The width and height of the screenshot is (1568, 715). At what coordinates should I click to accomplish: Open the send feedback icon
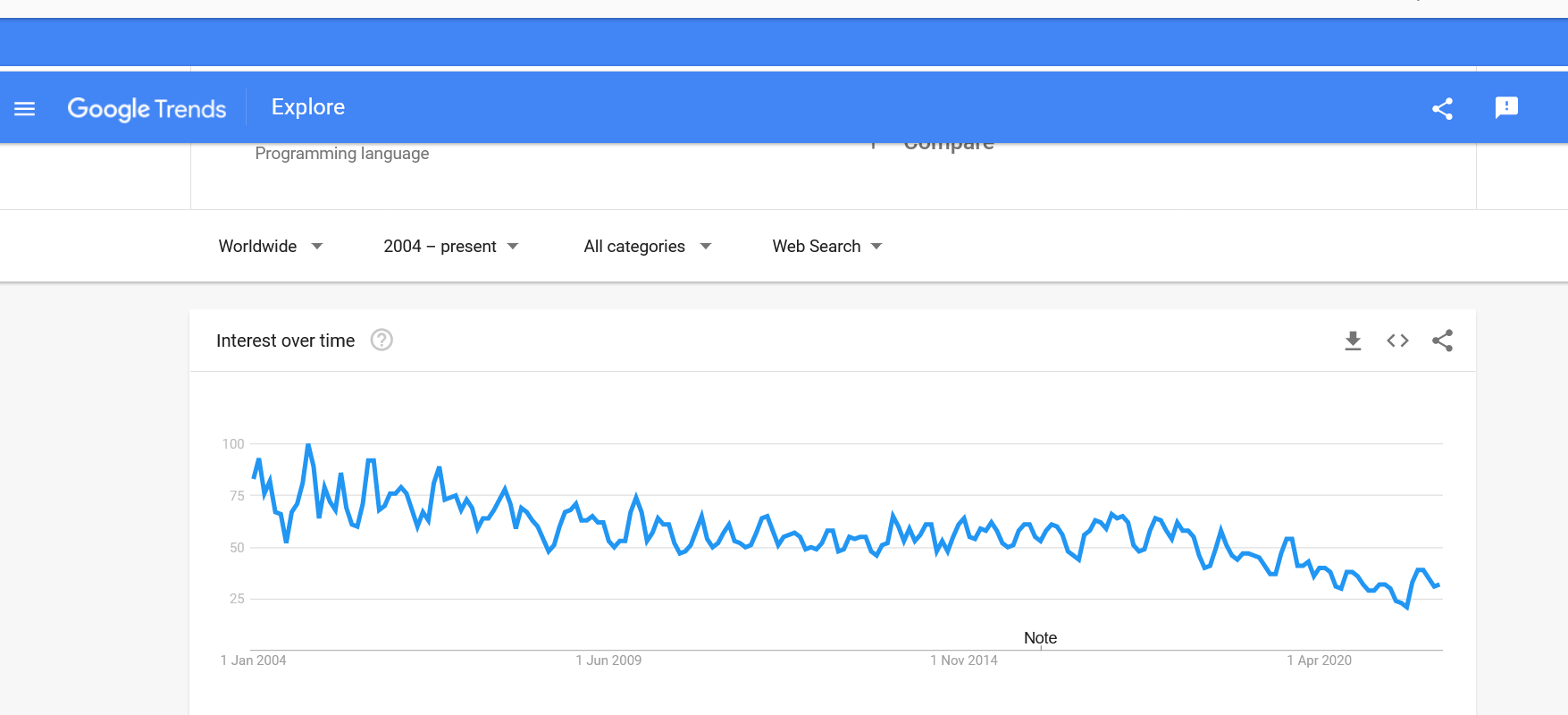point(1506,108)
